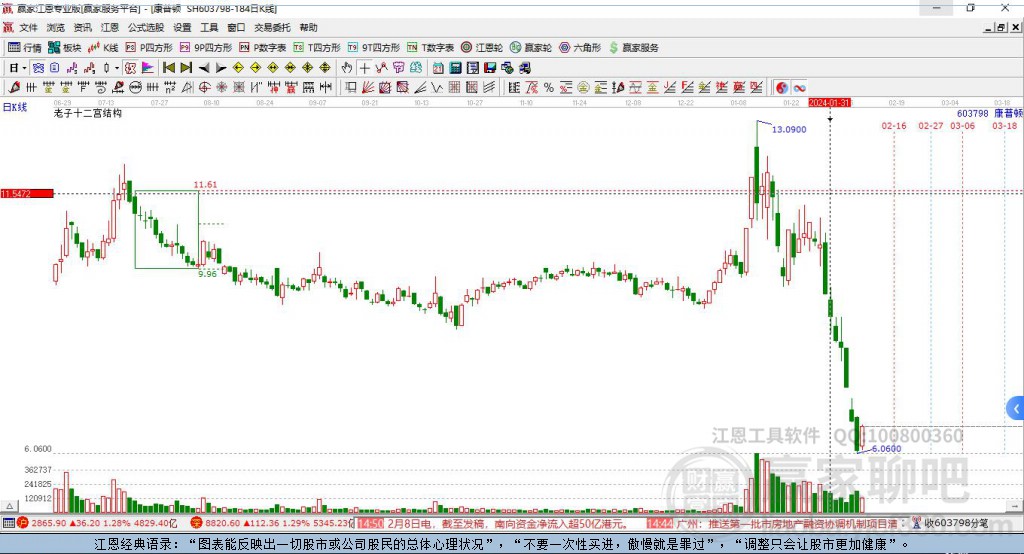The width and height of the screenshot is (1024, 554).
Task: Click the 赢家服务 service button
Action: 634,47
